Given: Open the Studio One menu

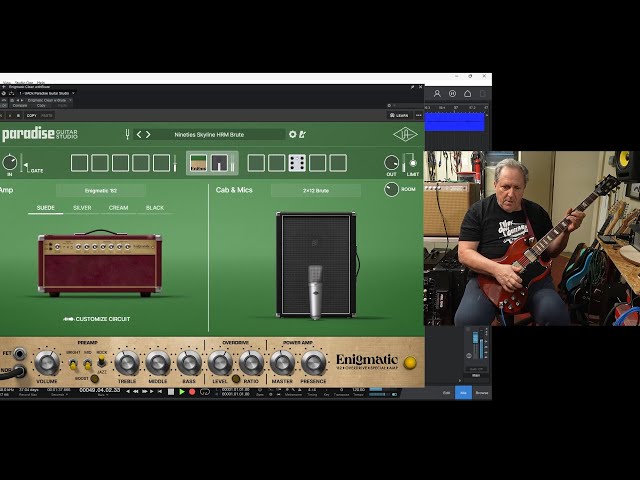Looking at the screenshot, I should pyautogui.click(x=24, y=82).
